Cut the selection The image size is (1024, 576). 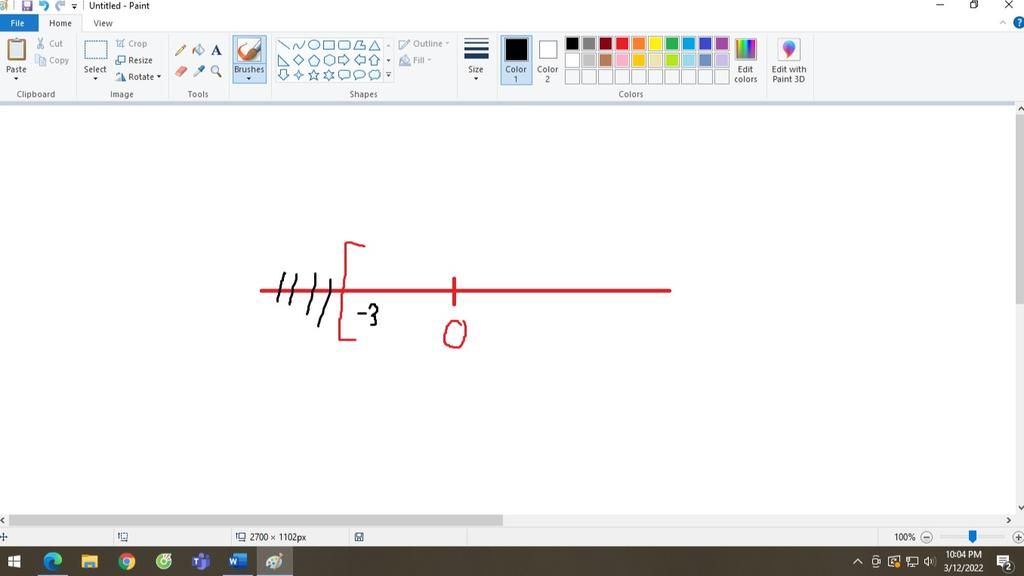point(50,43)
